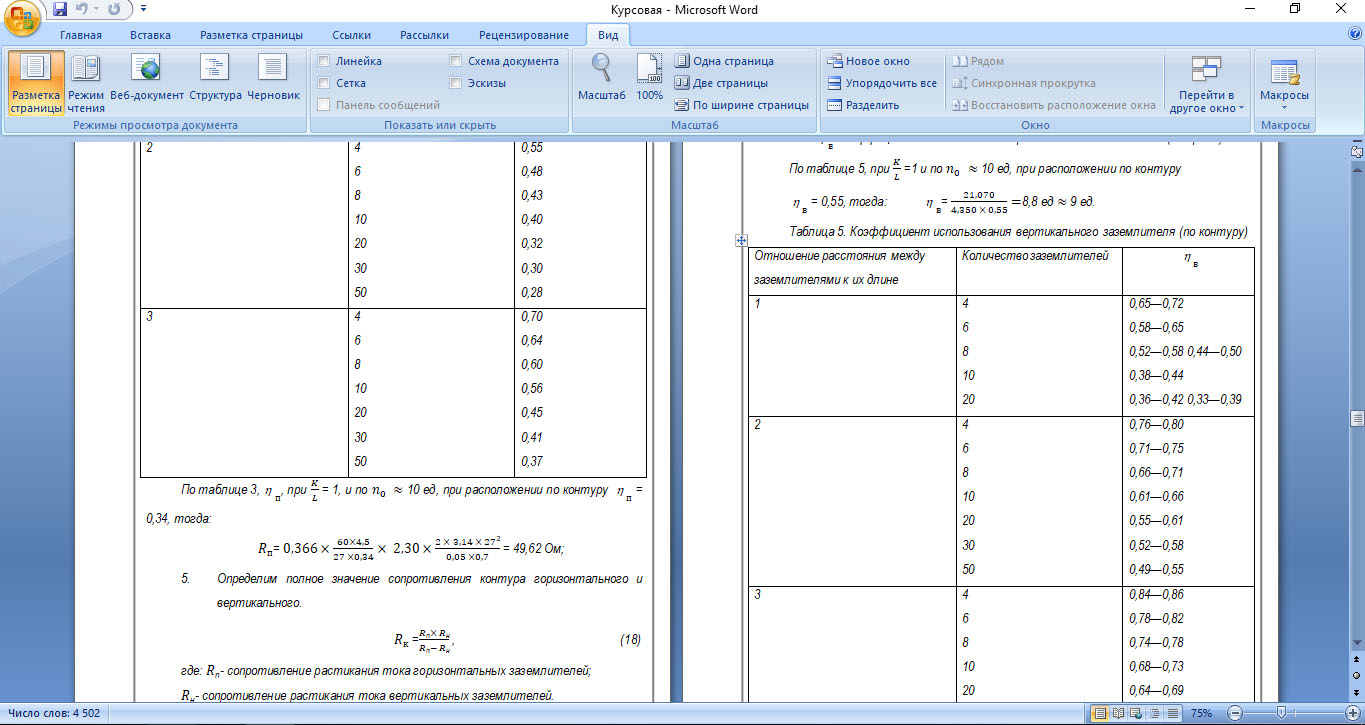Switch to Веб-документ view
1365x725 pixels.
pyautogui.click(x=147, y=82)
